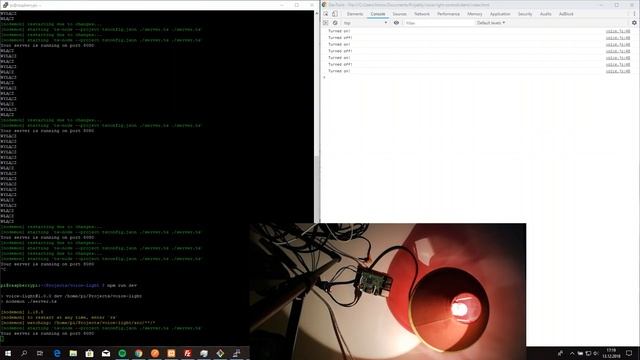Open Microsoft Store from the taskbar

coord(89,353)
